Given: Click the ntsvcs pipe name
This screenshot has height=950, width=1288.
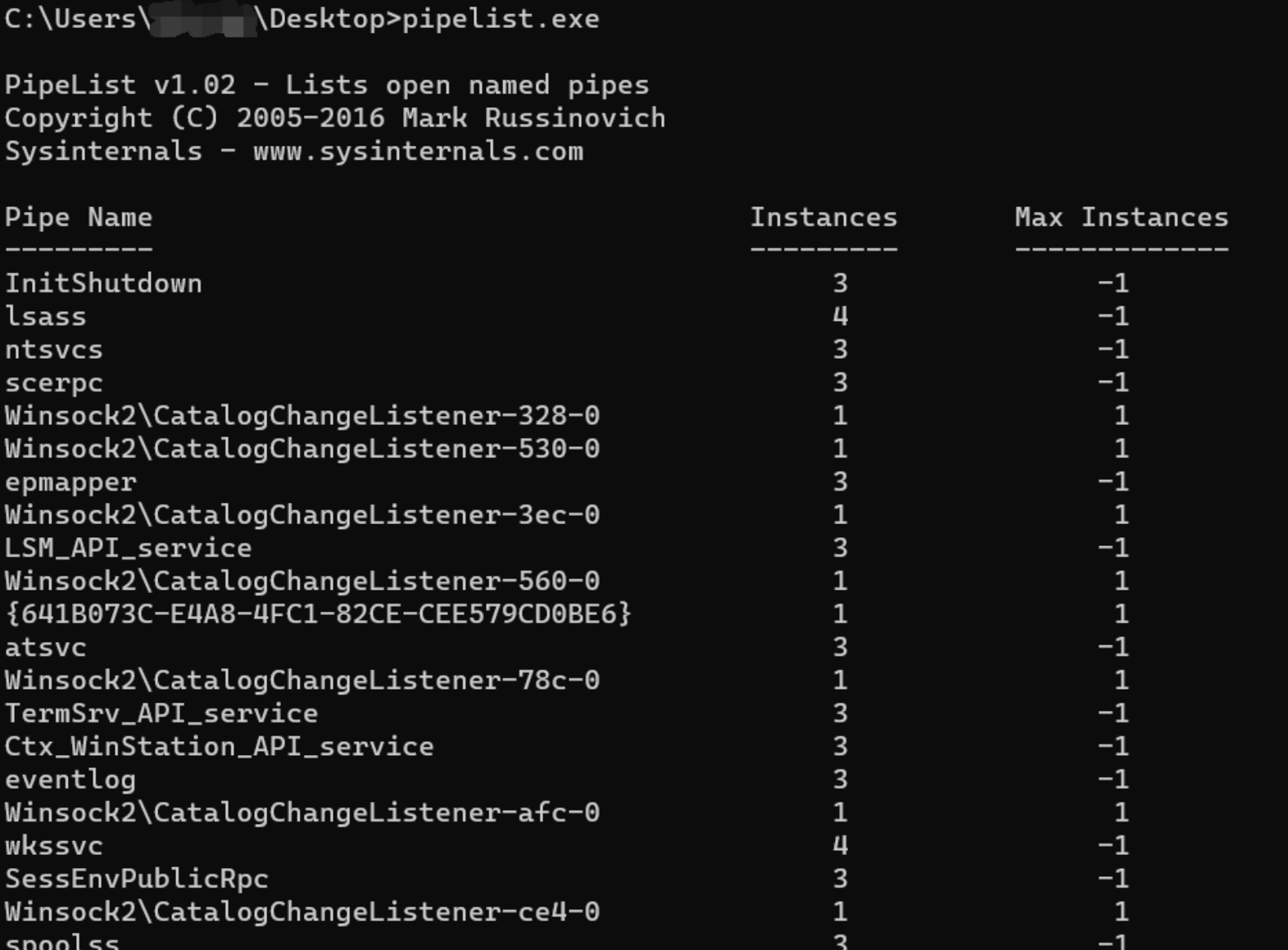Looking at the screenshot, I should click(x=54, y=350).
